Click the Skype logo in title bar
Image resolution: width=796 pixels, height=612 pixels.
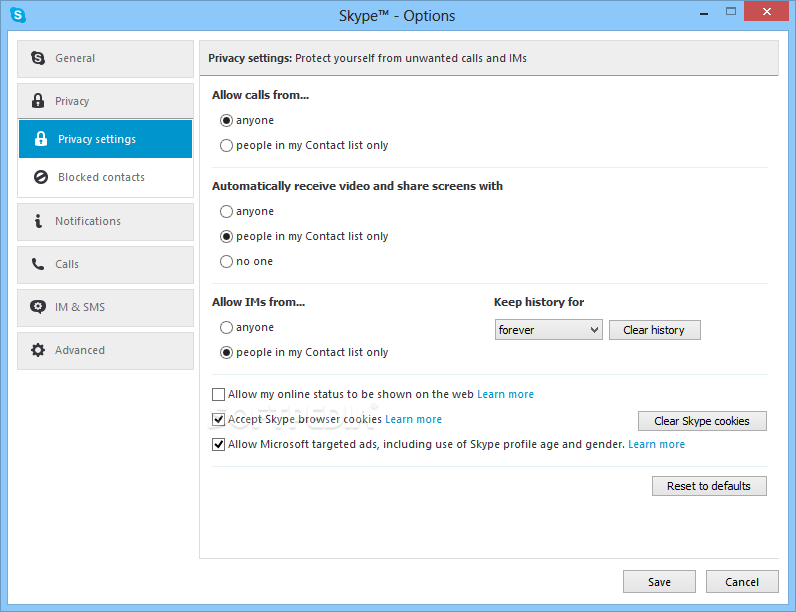(18, 15)
